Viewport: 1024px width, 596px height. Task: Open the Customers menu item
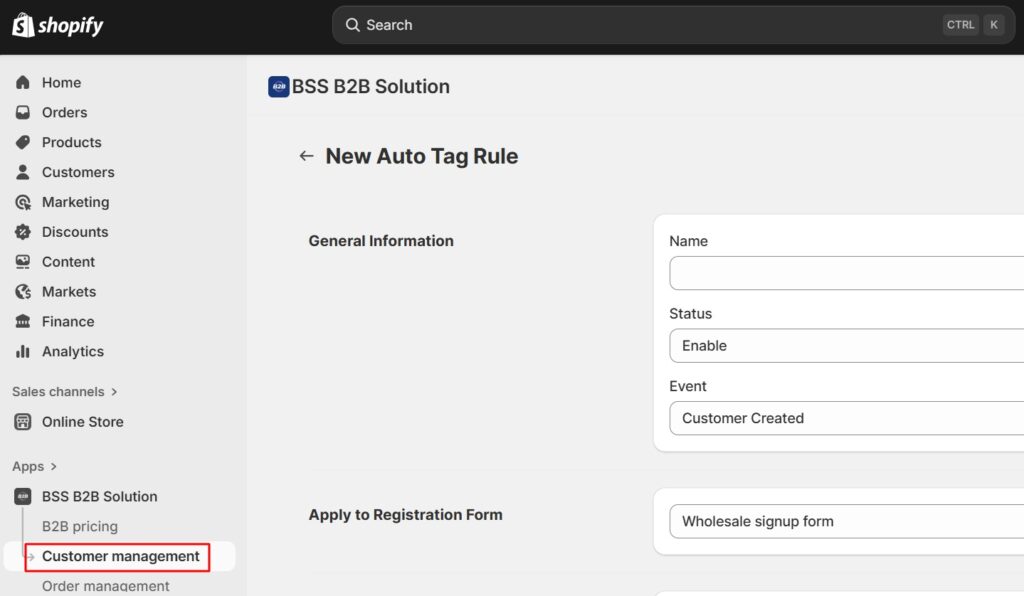78,172
